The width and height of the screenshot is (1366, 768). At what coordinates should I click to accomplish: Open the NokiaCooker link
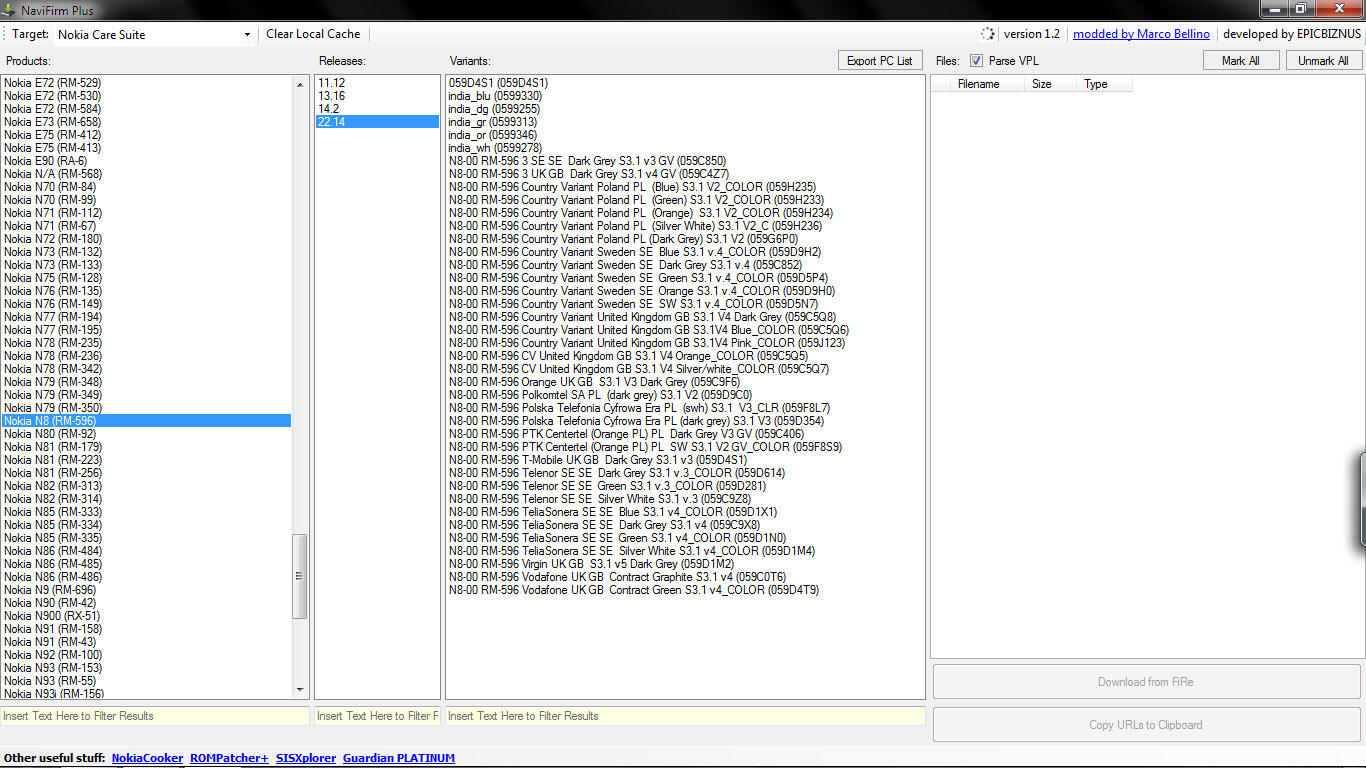(148, 758)
